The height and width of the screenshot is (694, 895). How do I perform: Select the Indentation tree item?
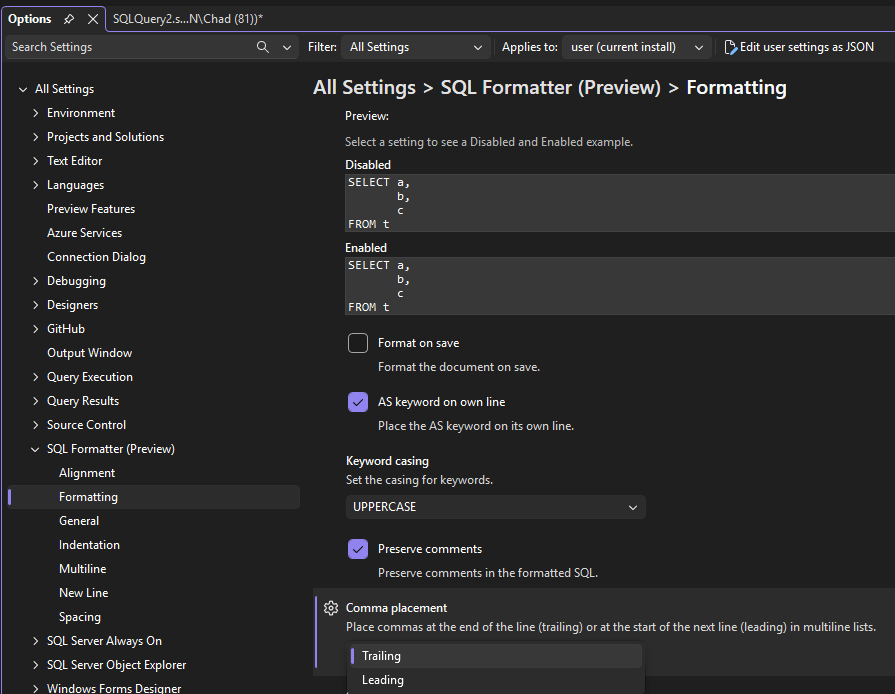[89, 544]
